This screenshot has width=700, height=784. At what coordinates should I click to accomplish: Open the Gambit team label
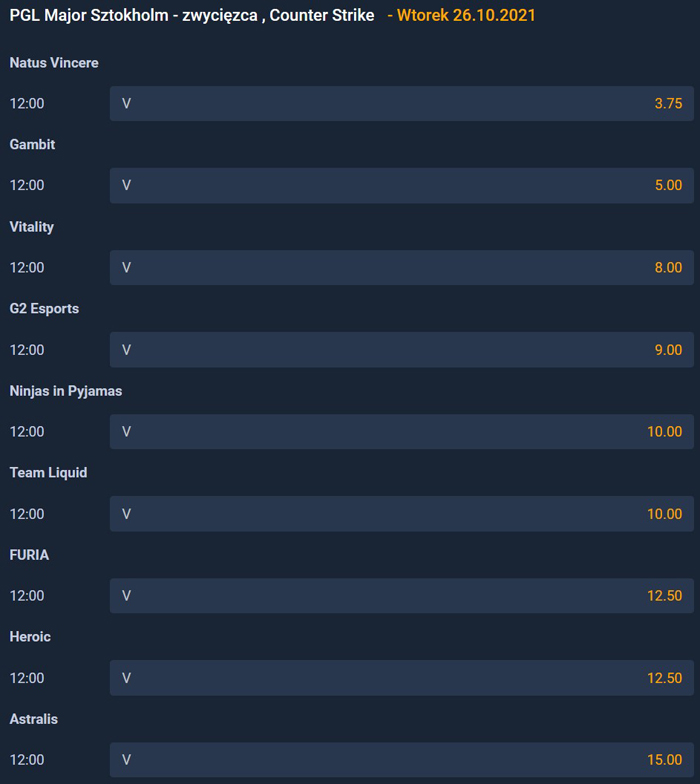click(x=32, y=145)
